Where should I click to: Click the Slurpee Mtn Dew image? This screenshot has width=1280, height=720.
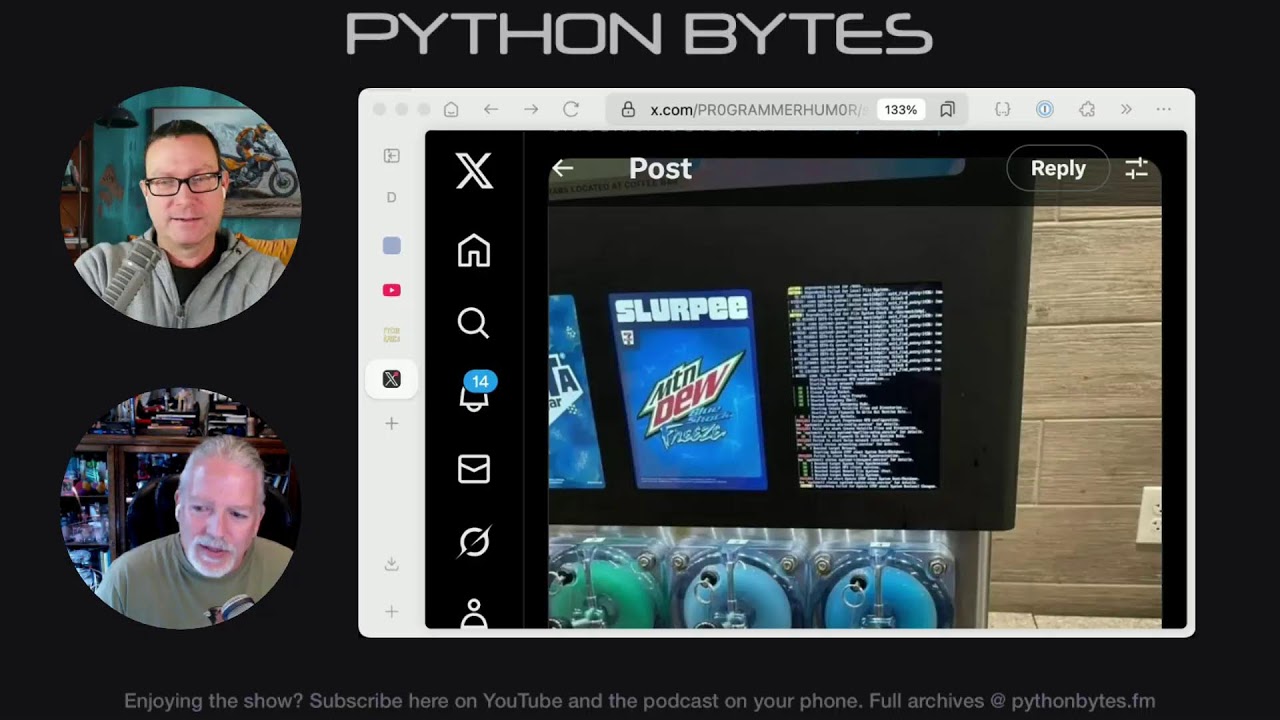tap(687, 390)
